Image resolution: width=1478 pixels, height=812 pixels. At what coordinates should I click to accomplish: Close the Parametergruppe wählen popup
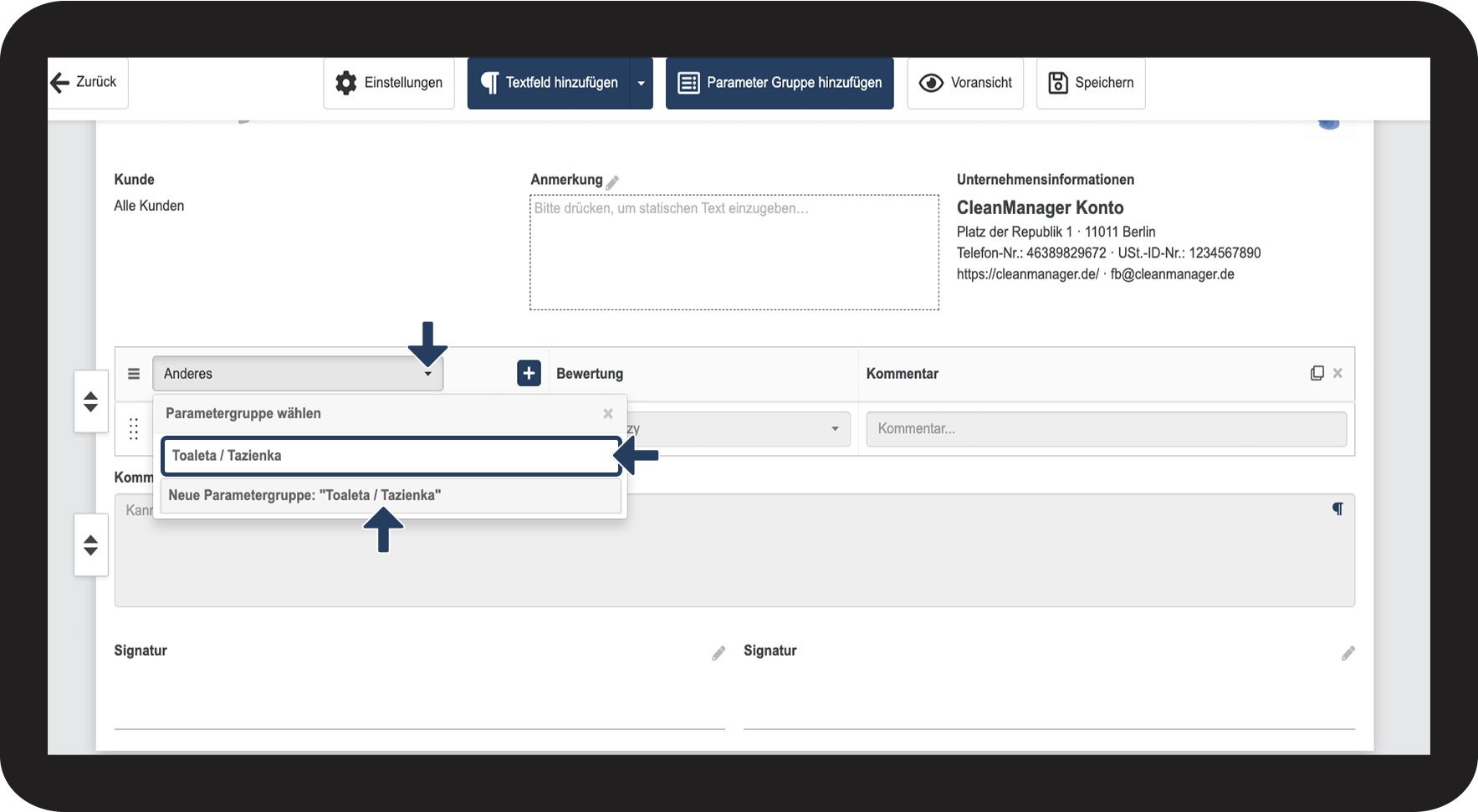click(x=608, y=414)
